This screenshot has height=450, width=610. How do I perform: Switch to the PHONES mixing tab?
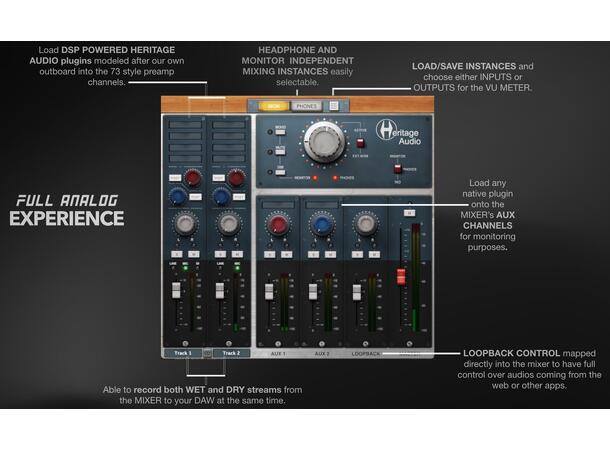(x=307, y=106)
